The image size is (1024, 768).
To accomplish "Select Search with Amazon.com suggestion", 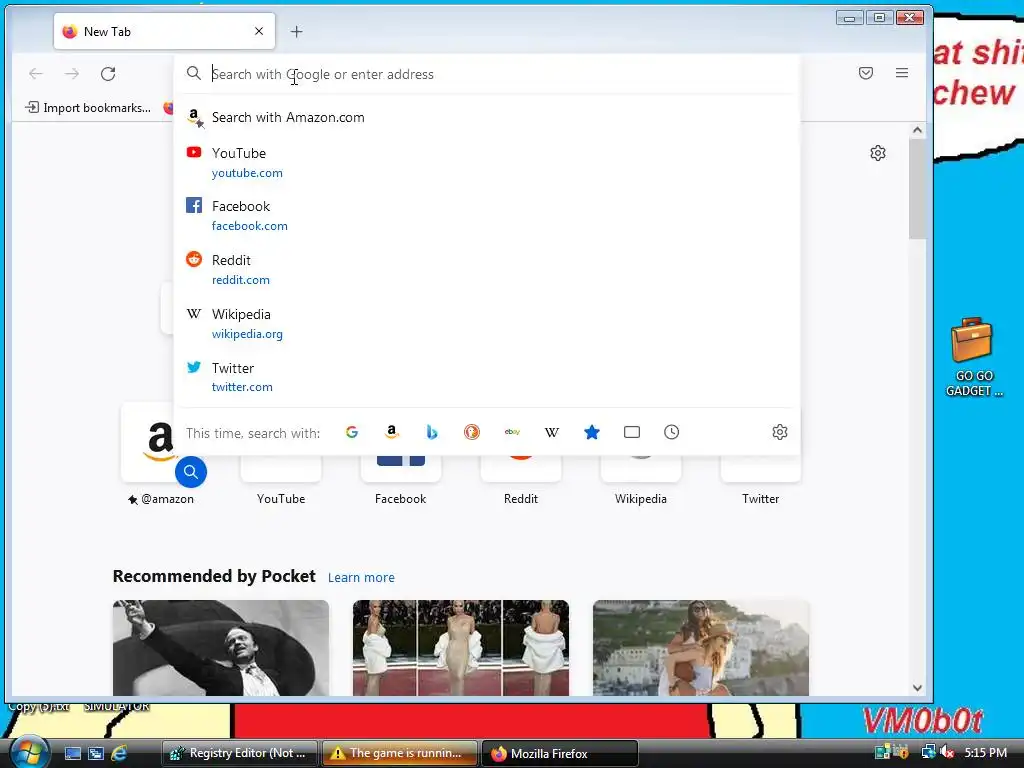I will click(487, 118).
